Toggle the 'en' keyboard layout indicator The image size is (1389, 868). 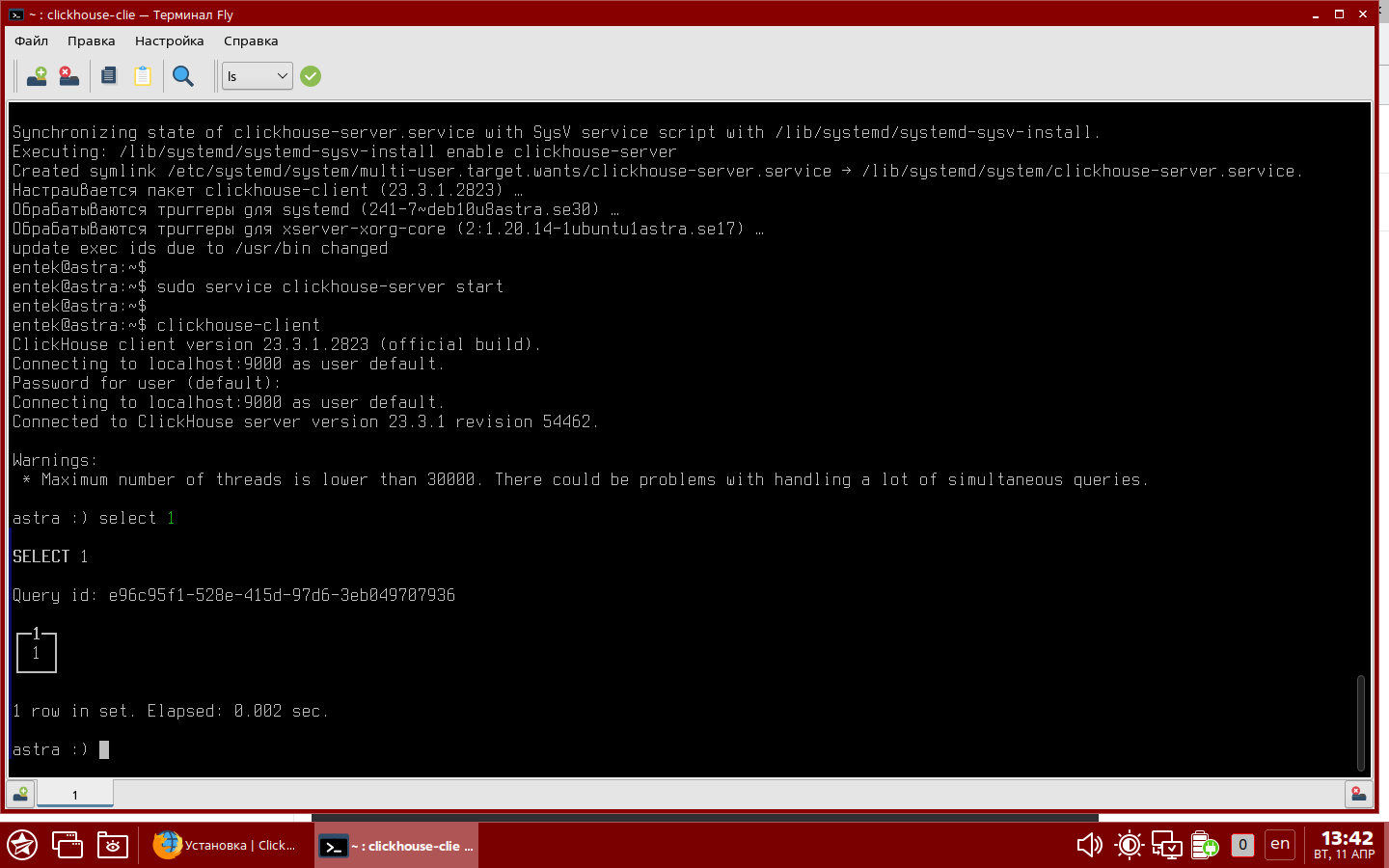coord(1280,844)
